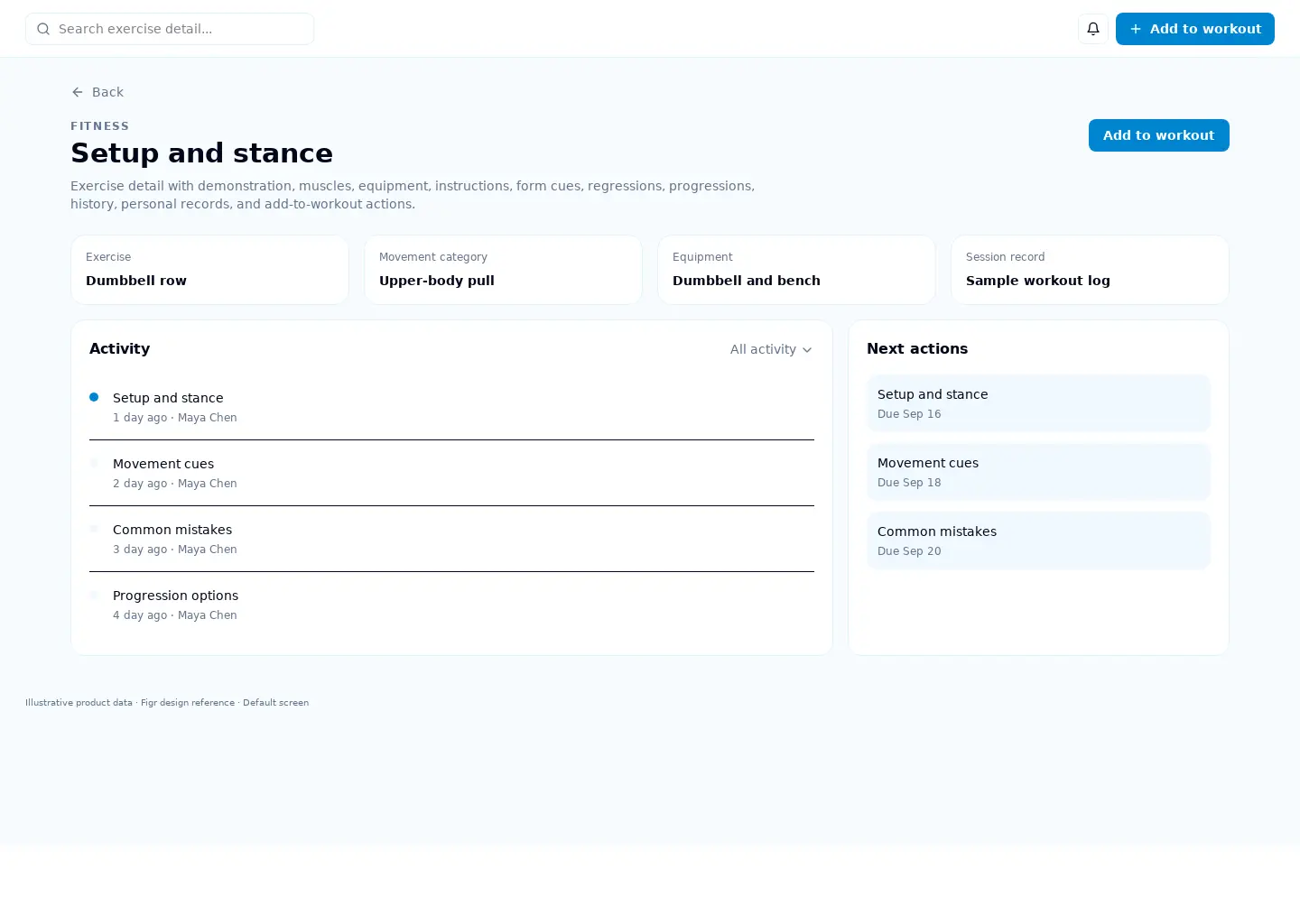Click Add to workout beside the page title
The image size is (1300, 924).
[1159, 135]
